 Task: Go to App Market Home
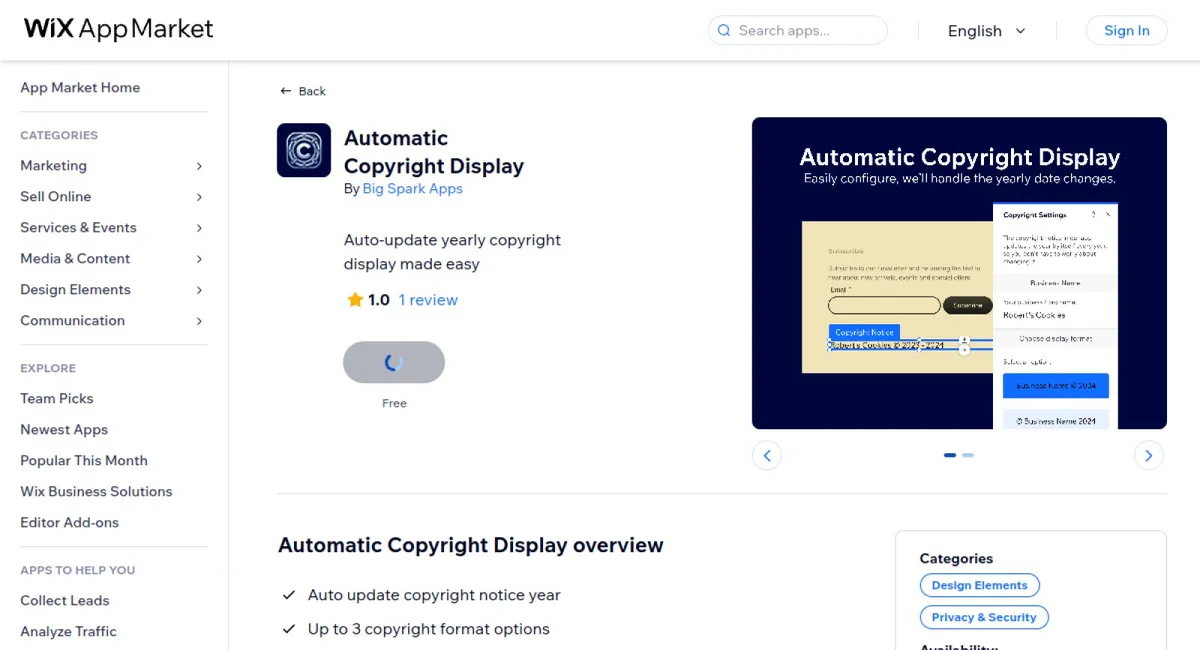[x=80, y=87]
